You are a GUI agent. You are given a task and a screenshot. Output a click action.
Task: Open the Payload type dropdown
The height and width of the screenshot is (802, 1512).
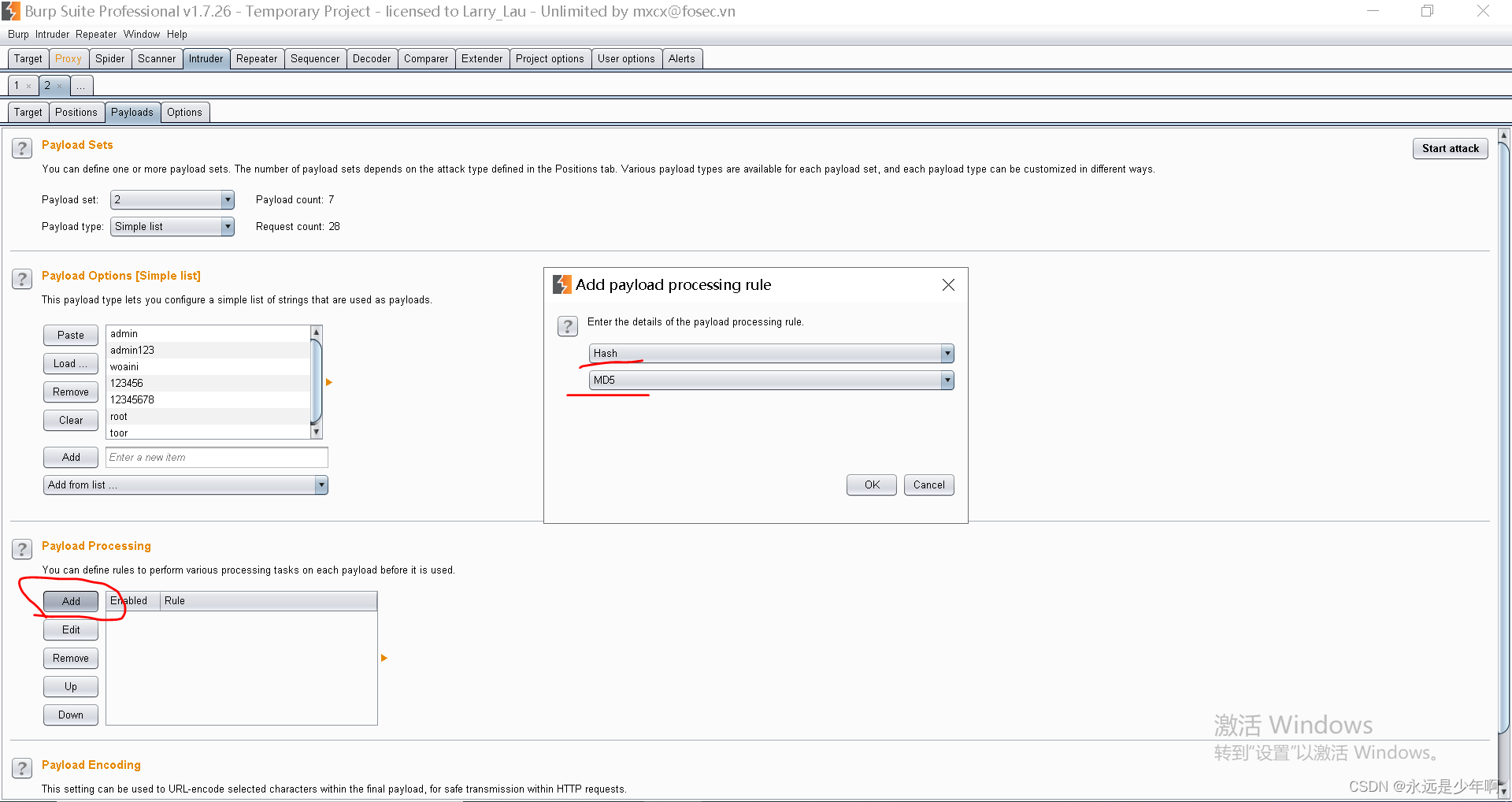172,227
